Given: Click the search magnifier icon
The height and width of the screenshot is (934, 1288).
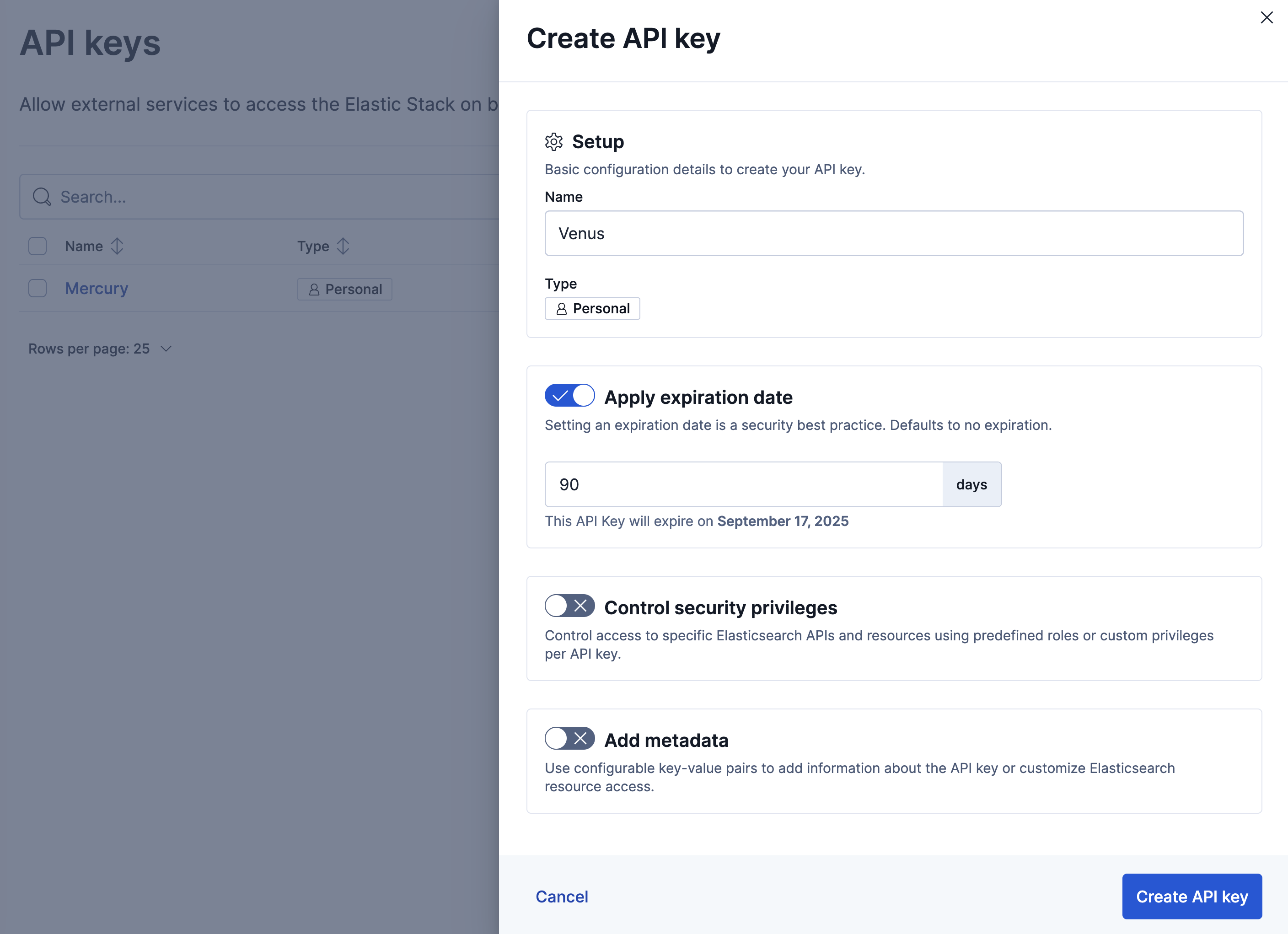Looking at the screenshot, I should point(42,197).
